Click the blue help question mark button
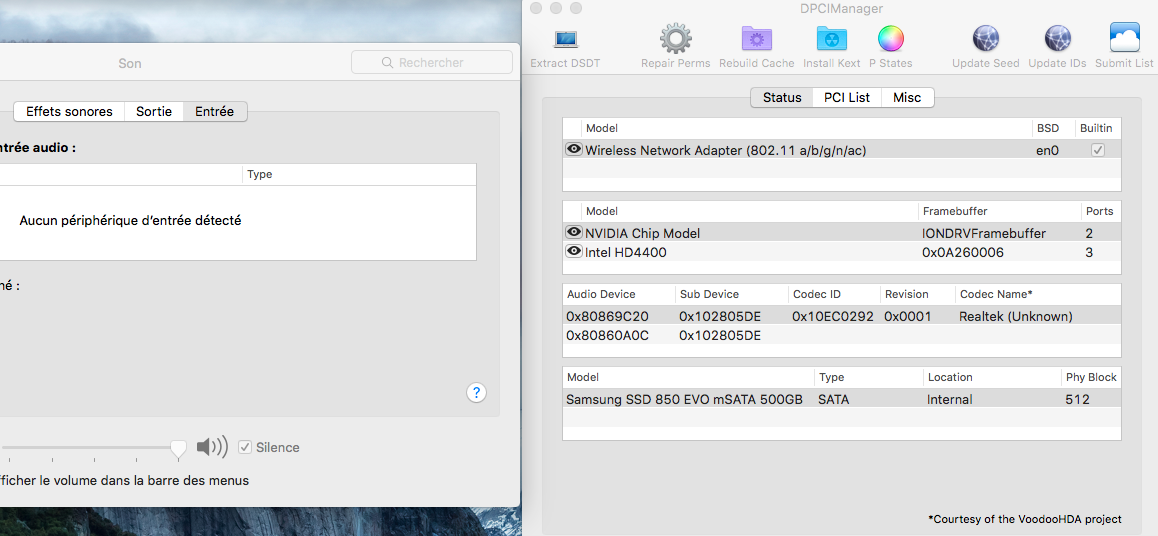The image size is (1158, 536). pos(476,392)
